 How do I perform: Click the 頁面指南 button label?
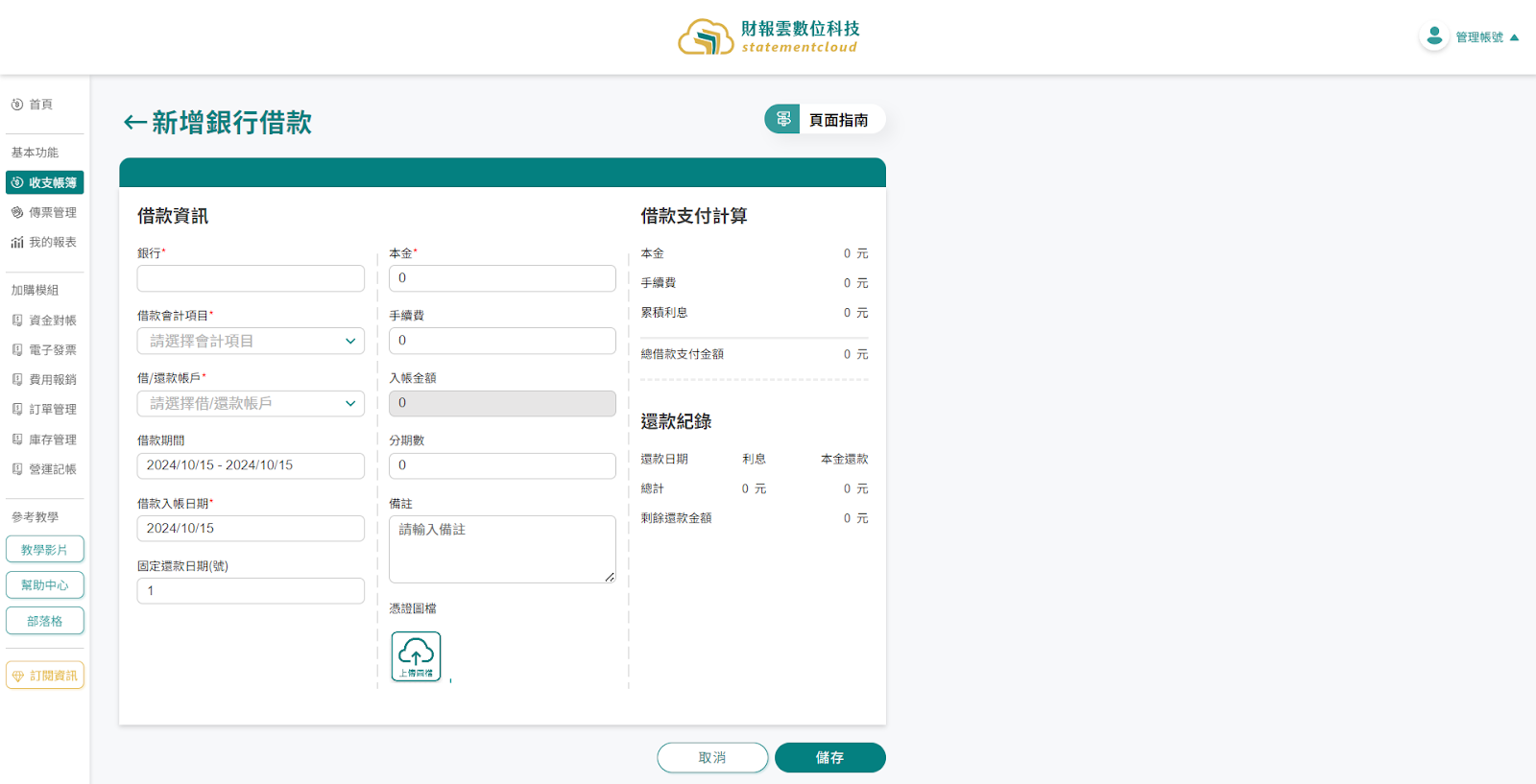point(839,120)
